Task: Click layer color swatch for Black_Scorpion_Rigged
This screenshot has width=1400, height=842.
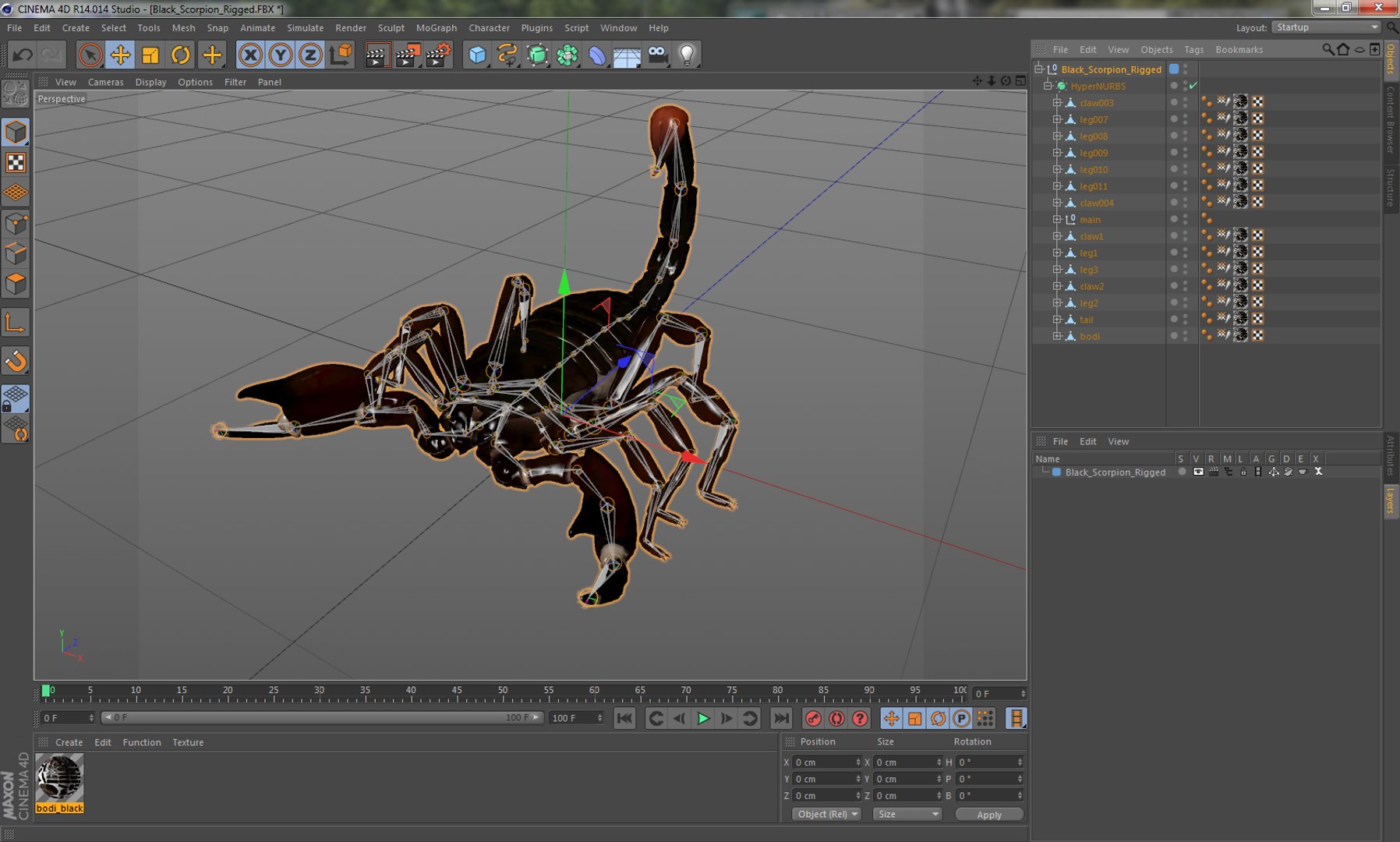Action: (1056, 472)
